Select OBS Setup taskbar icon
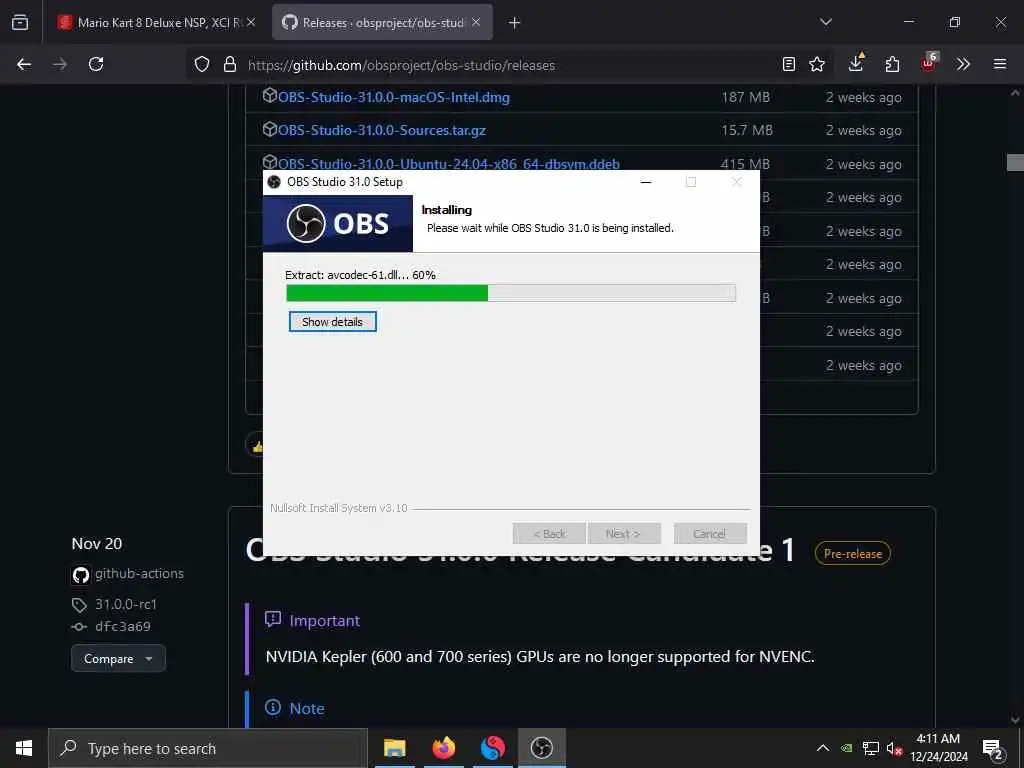 (x=541, y=748)
